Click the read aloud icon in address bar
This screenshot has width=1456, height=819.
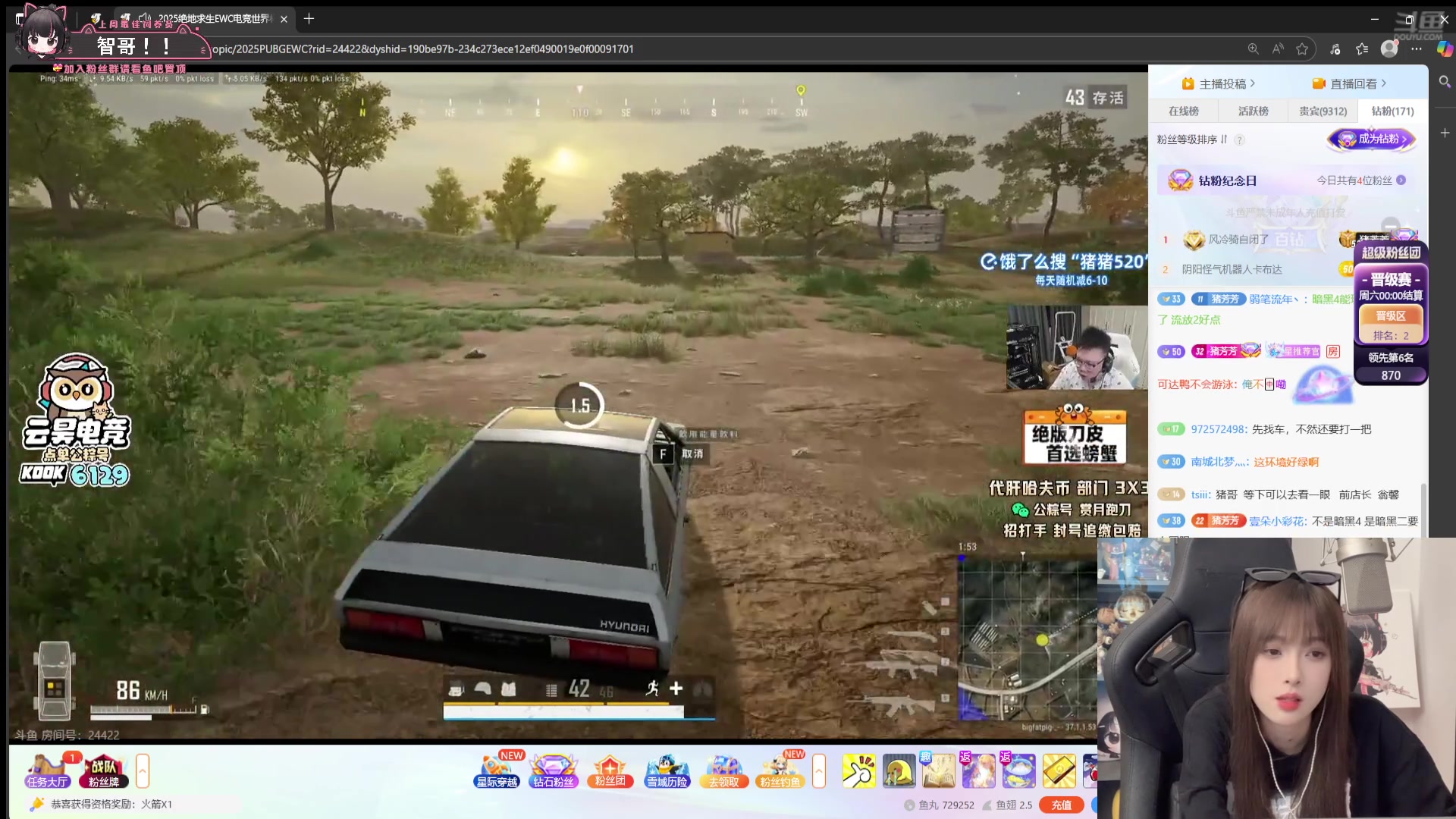(1279, 49)
